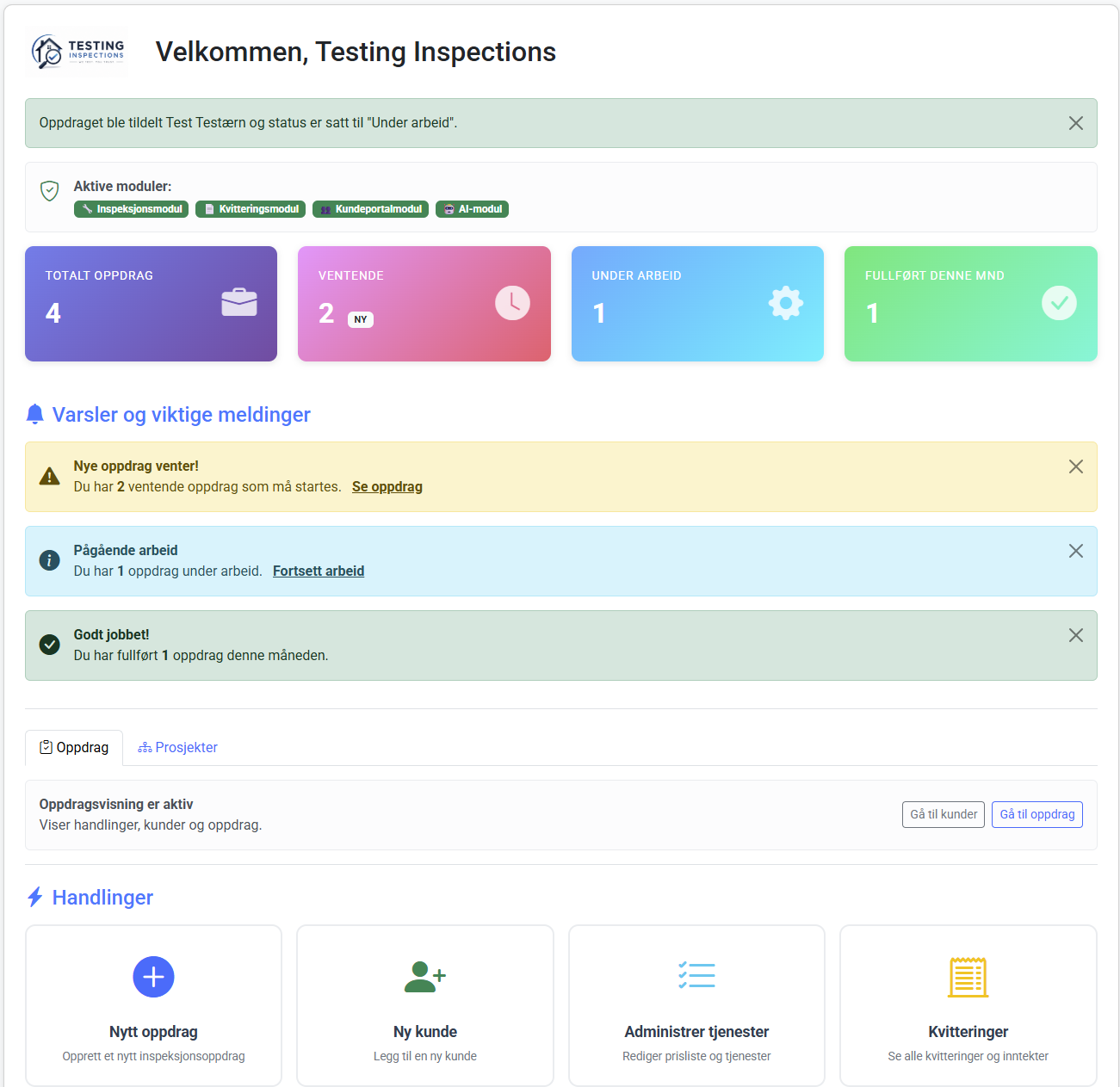1120x1087 pixels.
Task: Click the info icon in Pågående arbeid alert
Action: click(50, 560)
